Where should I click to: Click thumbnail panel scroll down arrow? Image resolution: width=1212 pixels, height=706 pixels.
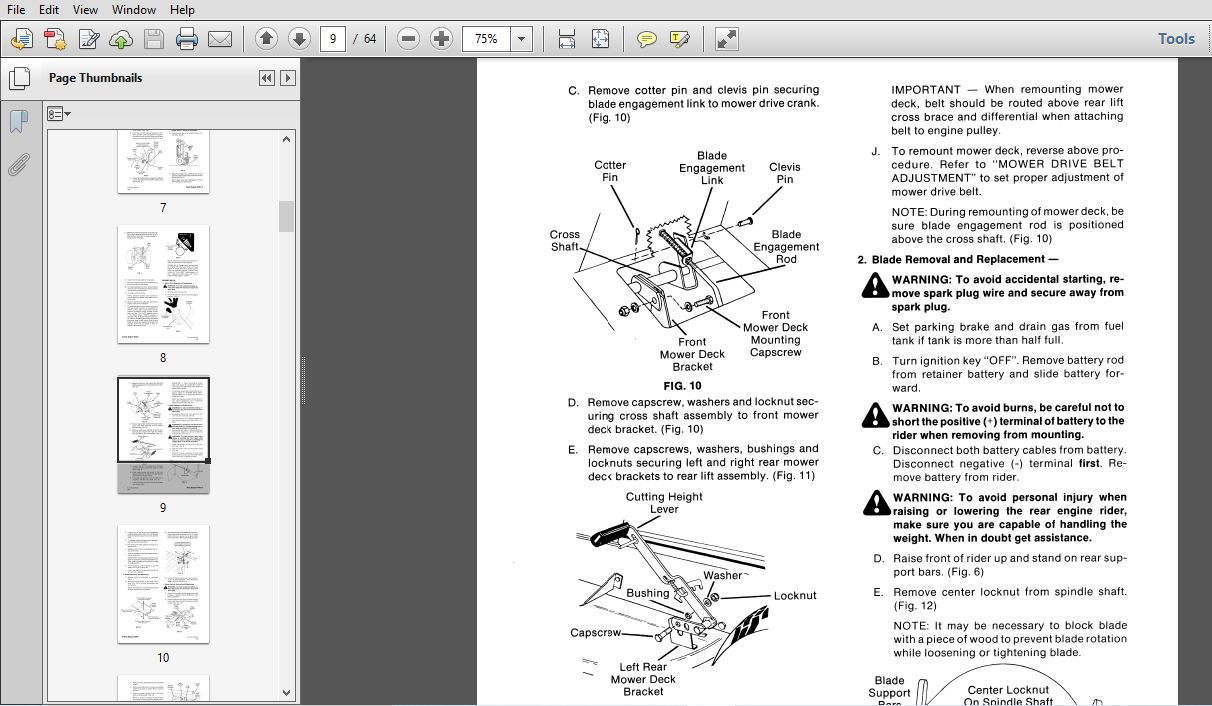click(287, 692)
